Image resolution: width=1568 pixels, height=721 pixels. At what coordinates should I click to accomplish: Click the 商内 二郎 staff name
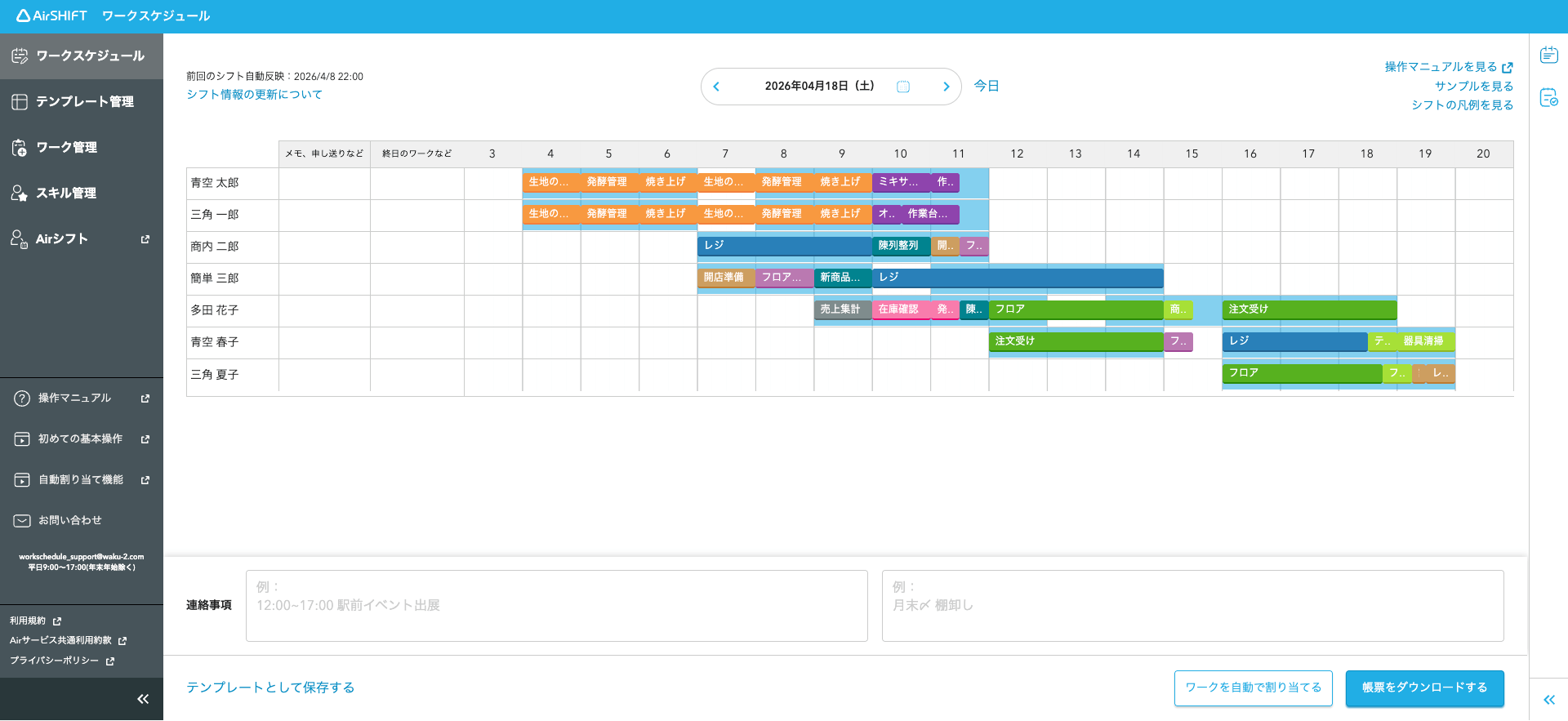tap(215, 247)
